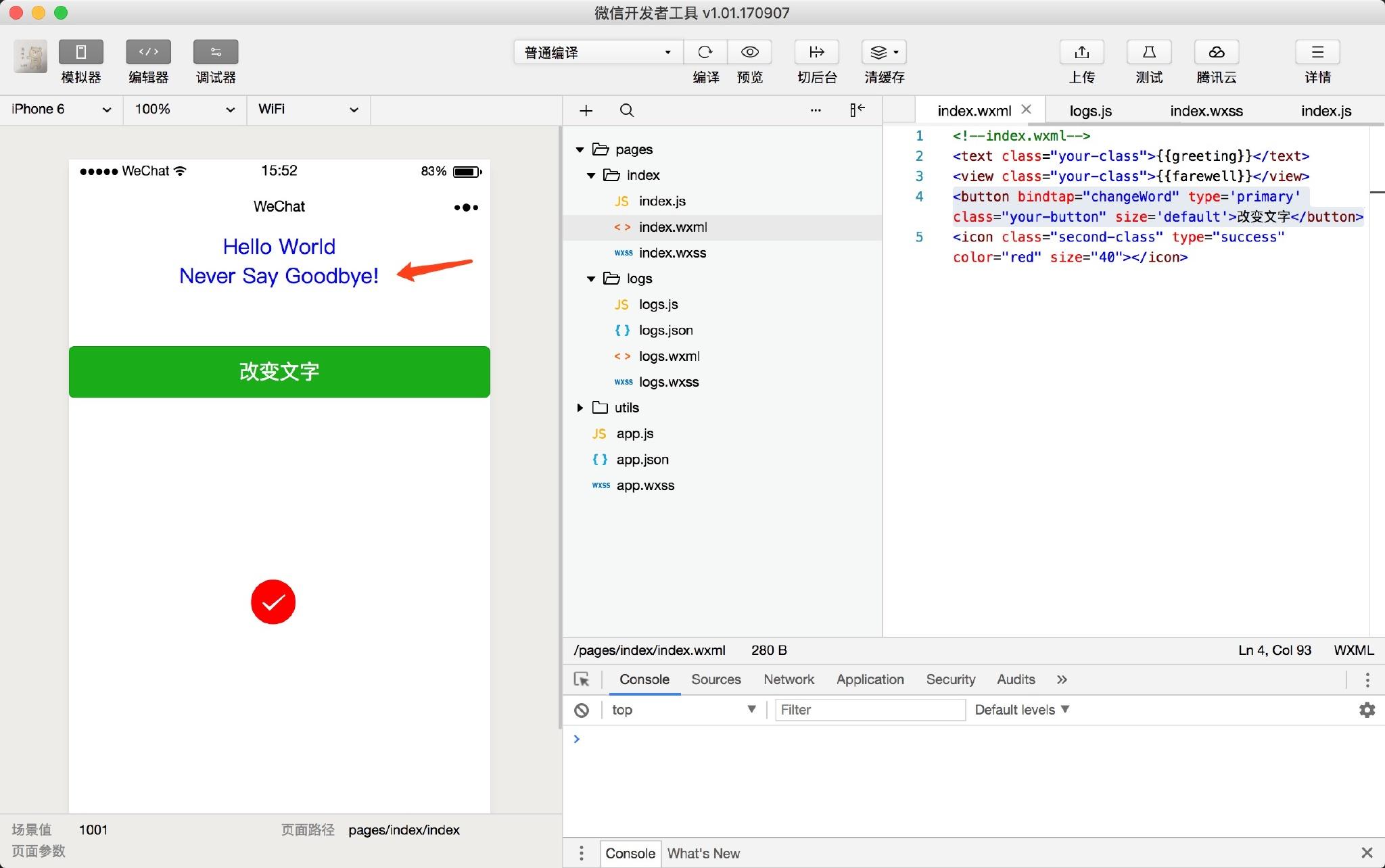Open the details menu icon (详情)
The height and width of the screenshot is (868, 1385).
[x=1317, y=52]
